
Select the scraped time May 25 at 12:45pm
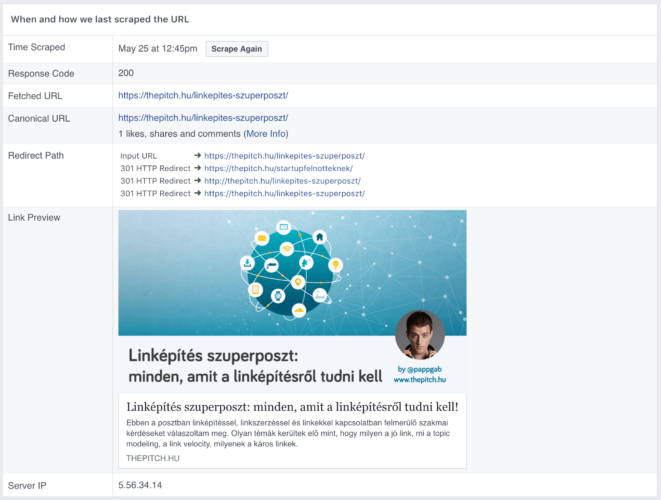pyautogui.click(x=158, y=48)
